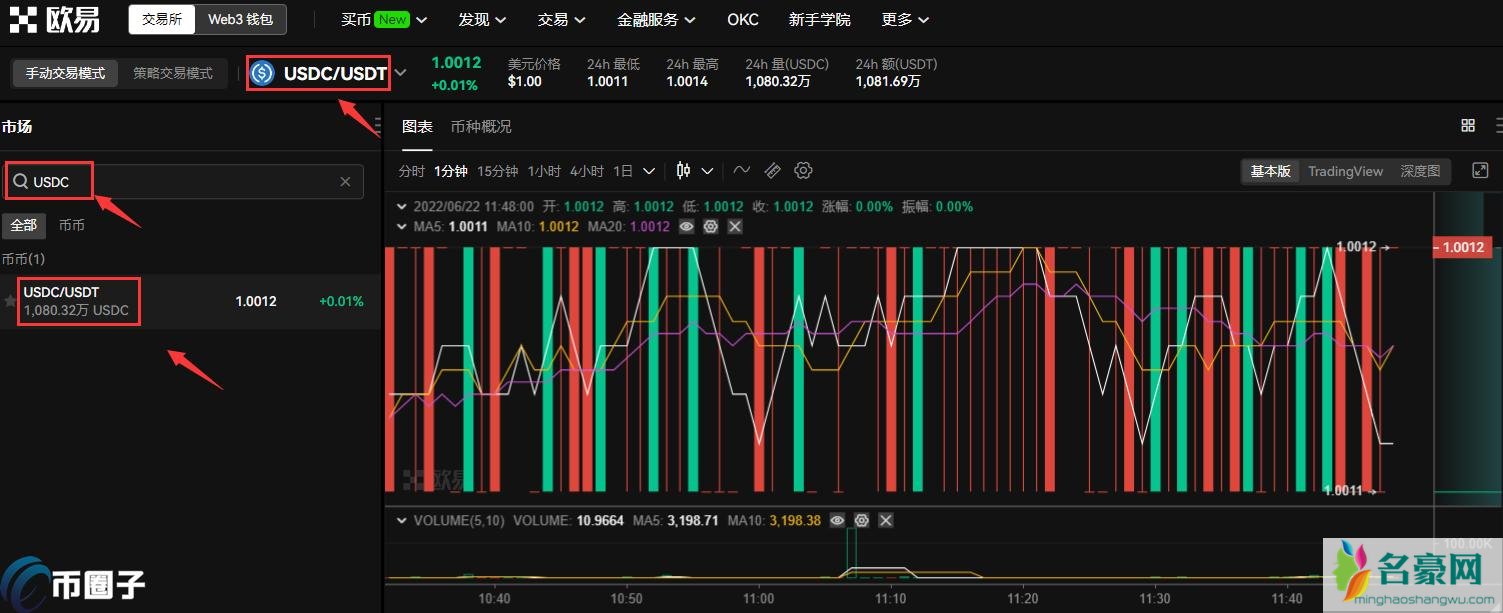Screen dimensions: 1503x613
Task: Click the red 1.0012 price label on axis
Action: point(1463,247)
